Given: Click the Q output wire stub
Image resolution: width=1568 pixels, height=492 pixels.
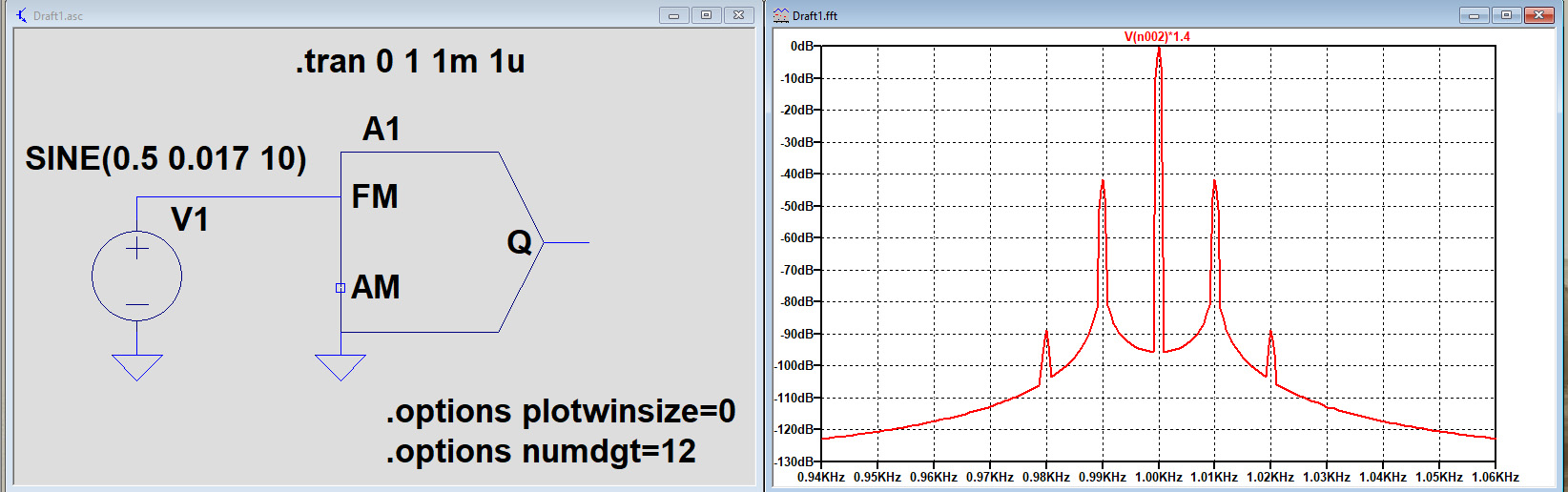Looking at the screenshot, I should tap(567, 242).
